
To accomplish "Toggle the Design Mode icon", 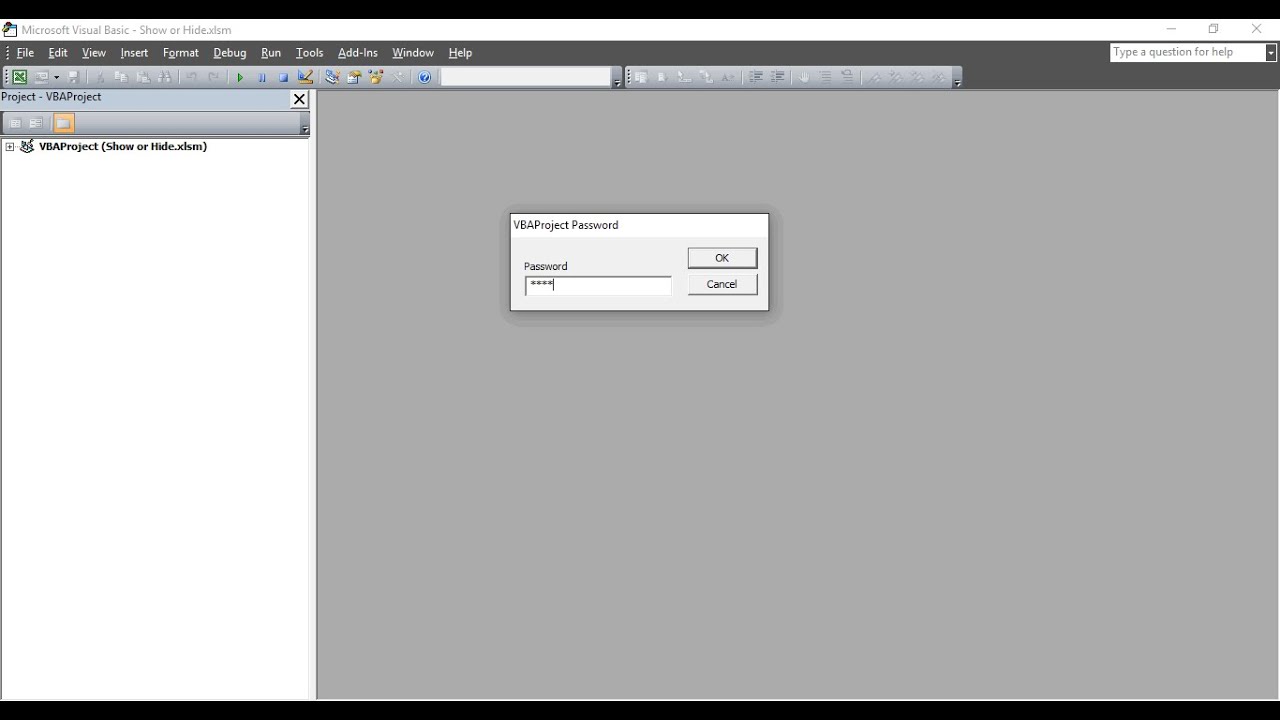I will [x=305, y=77].
